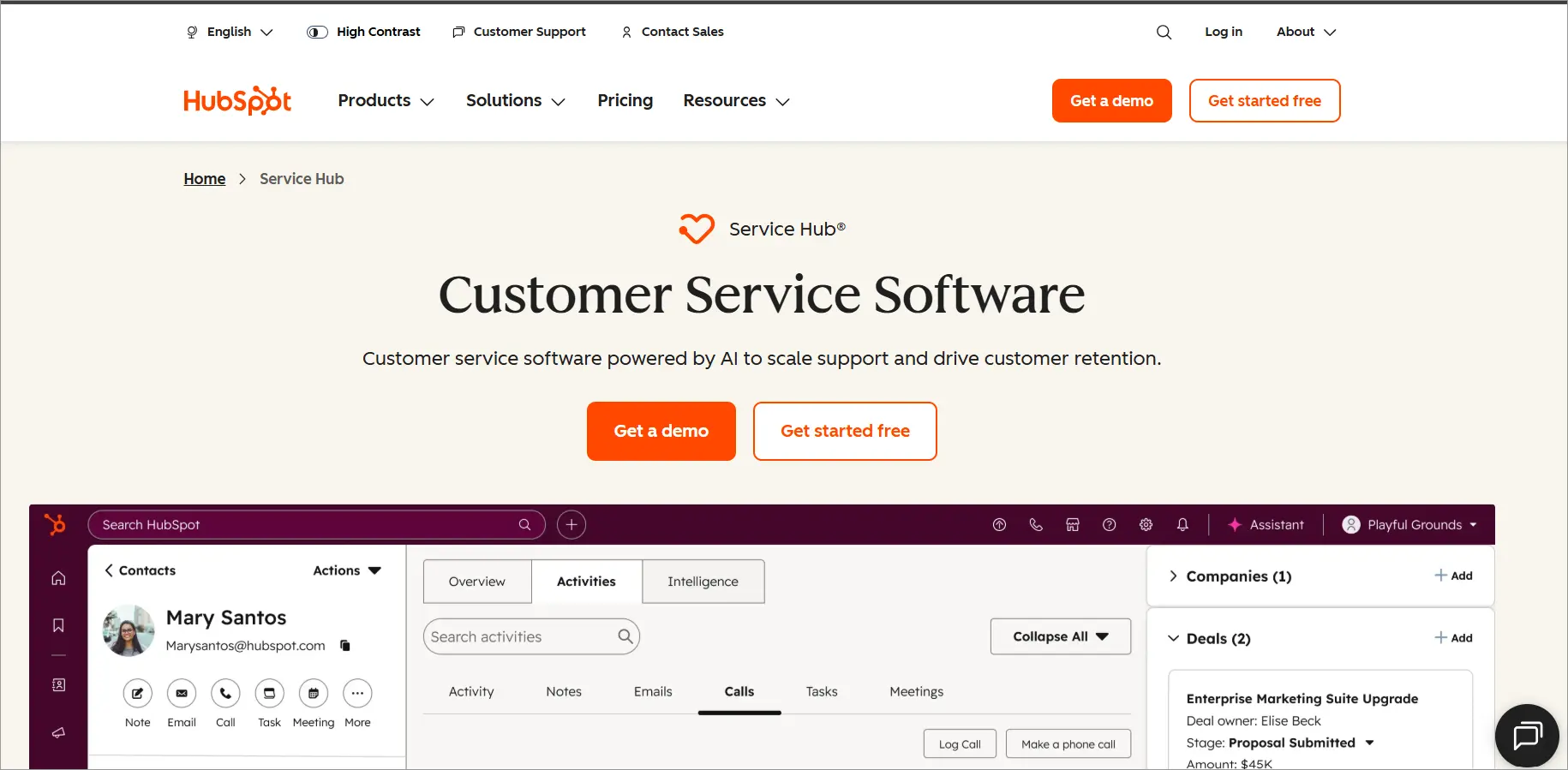Click the HubSpot logo in the header
Viewport: 1568px width, 770px height.
(237, 100)
